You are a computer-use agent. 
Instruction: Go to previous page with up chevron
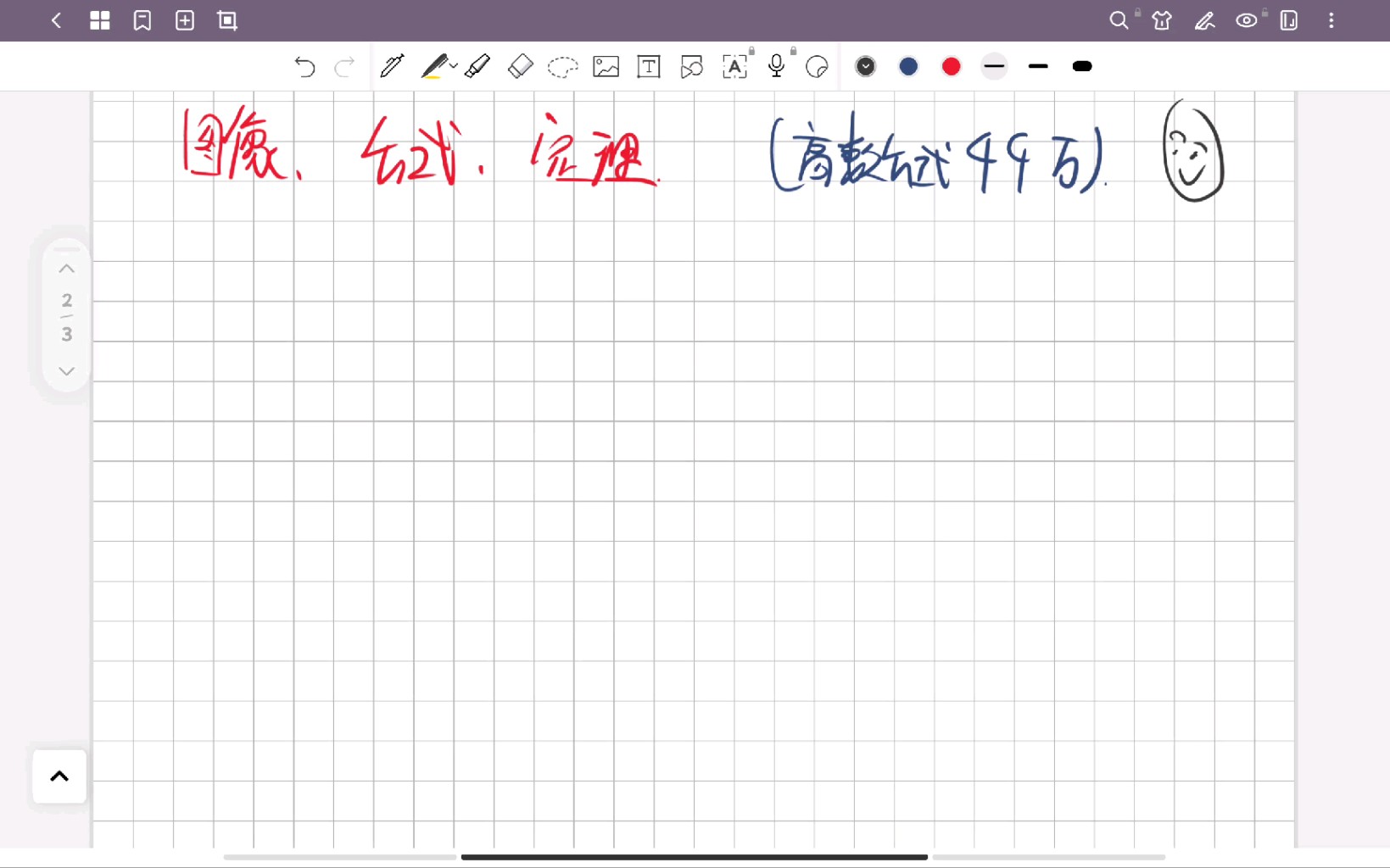tap(67, 269)
